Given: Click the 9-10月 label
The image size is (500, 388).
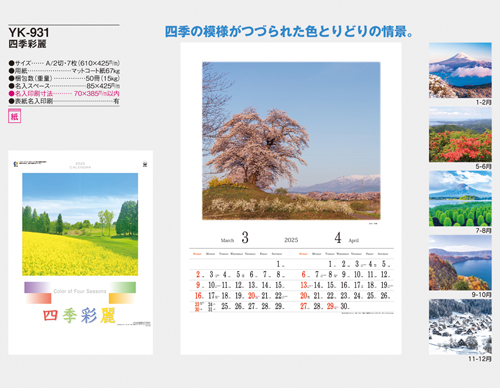Looking at the screenshot, I should coord(482,295).
